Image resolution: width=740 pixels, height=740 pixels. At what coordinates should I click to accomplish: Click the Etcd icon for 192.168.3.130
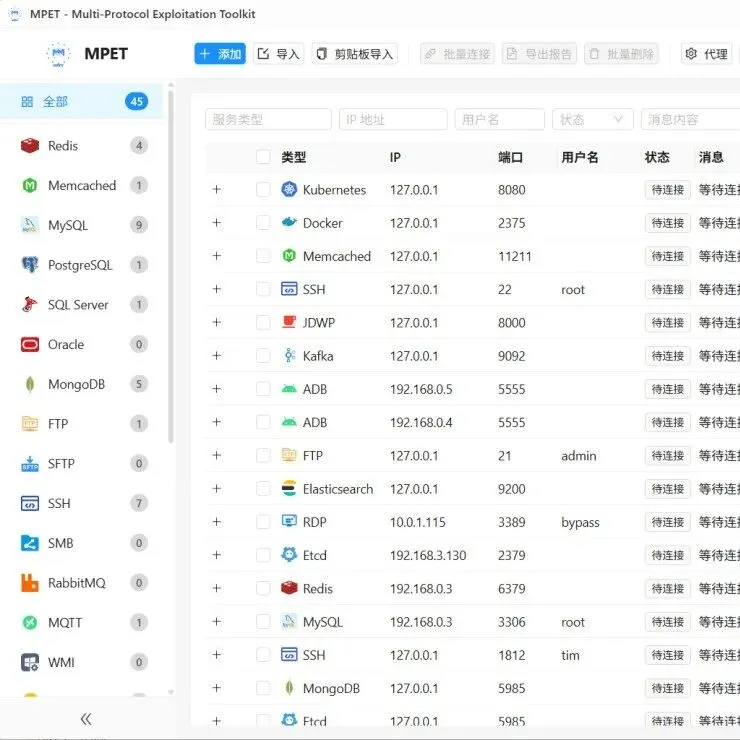[289, 555]
